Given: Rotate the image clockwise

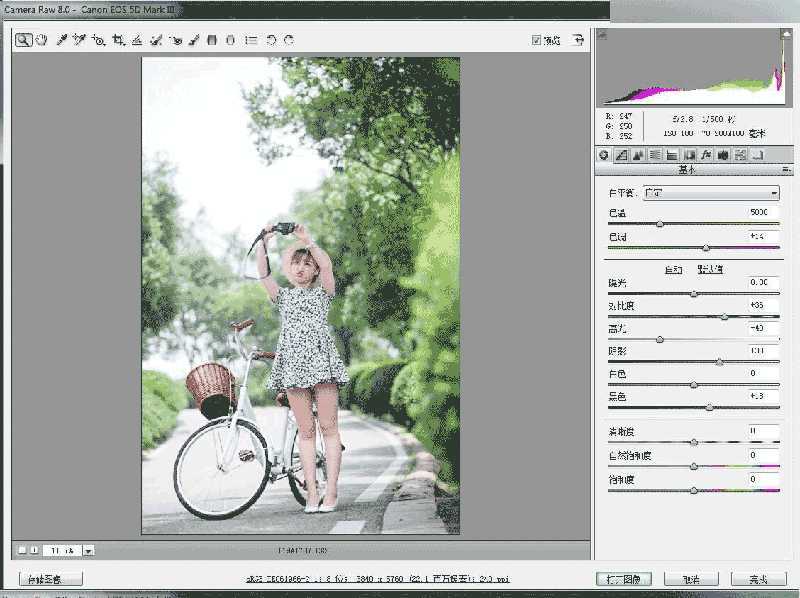Looking at the screenshot, I should 291,41.
